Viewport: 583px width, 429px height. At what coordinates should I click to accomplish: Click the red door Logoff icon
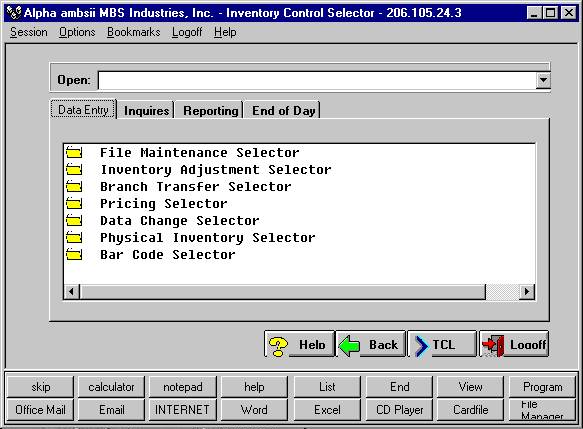click(493, 346)
